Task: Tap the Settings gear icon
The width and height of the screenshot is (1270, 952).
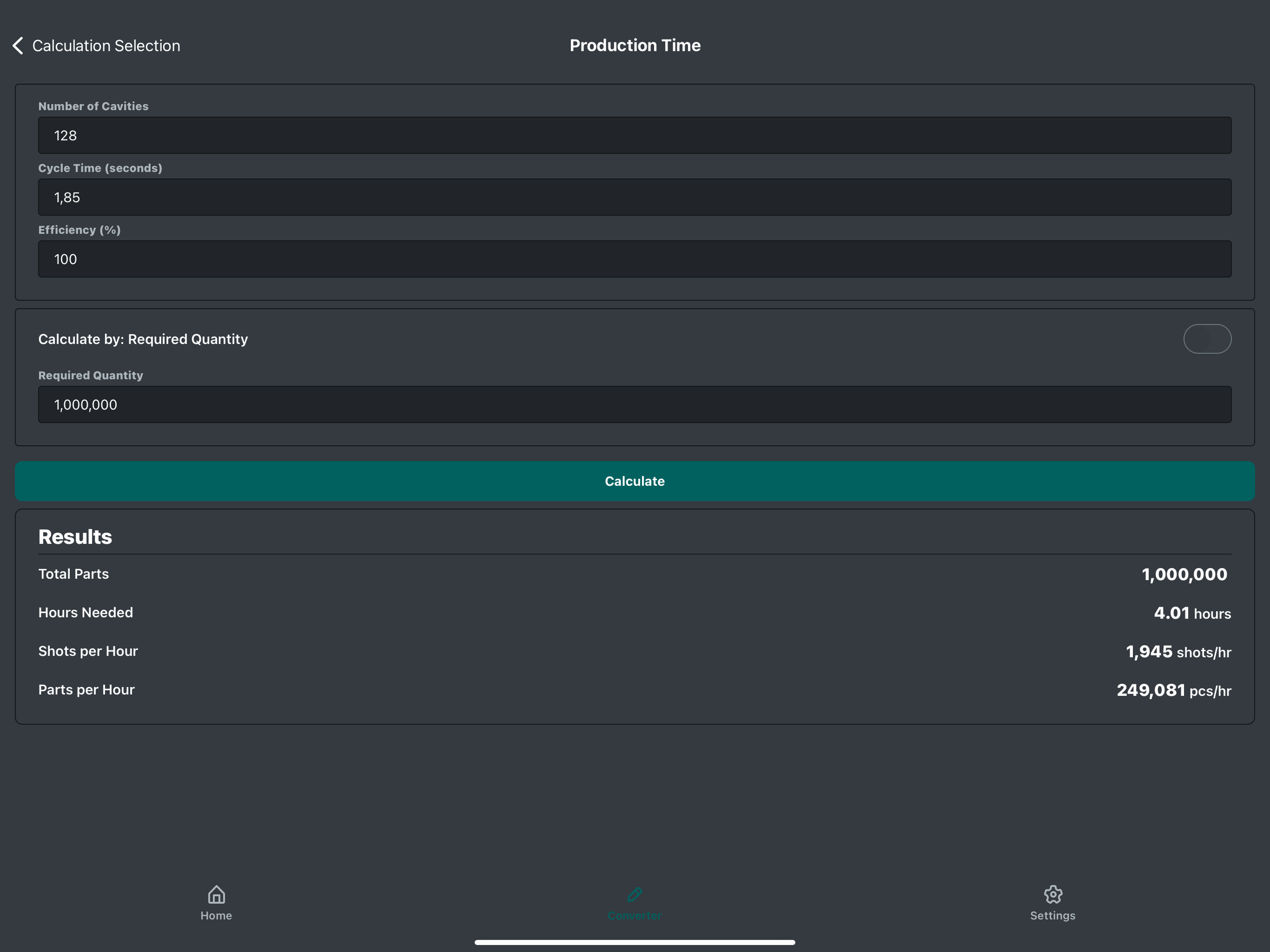Action: (1052, 893)
